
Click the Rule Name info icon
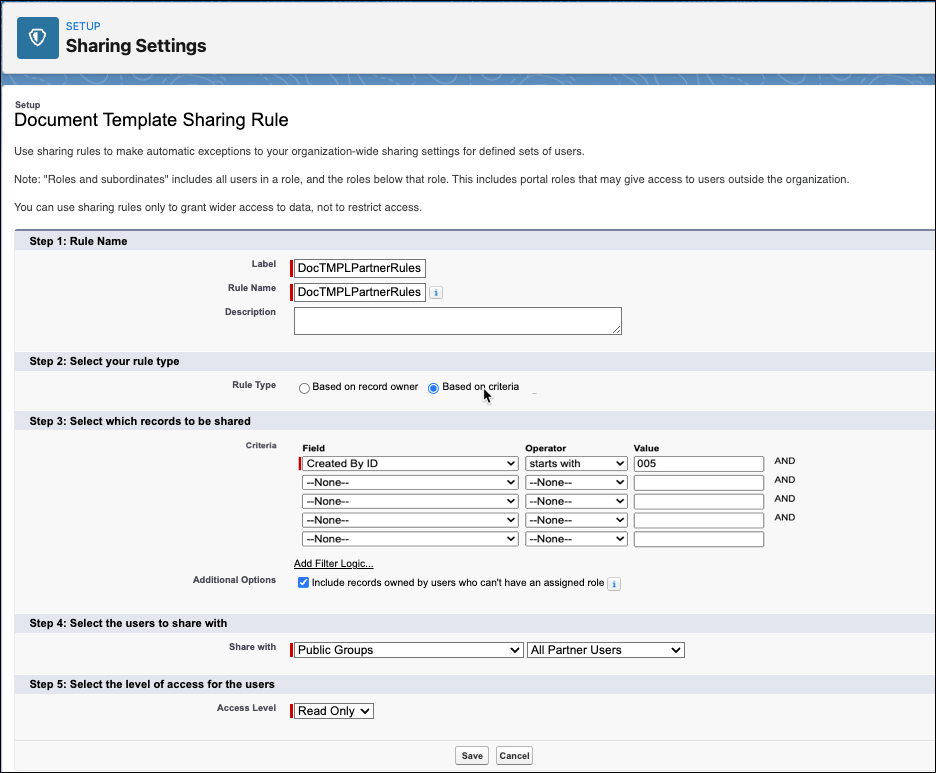click(436, 292)
